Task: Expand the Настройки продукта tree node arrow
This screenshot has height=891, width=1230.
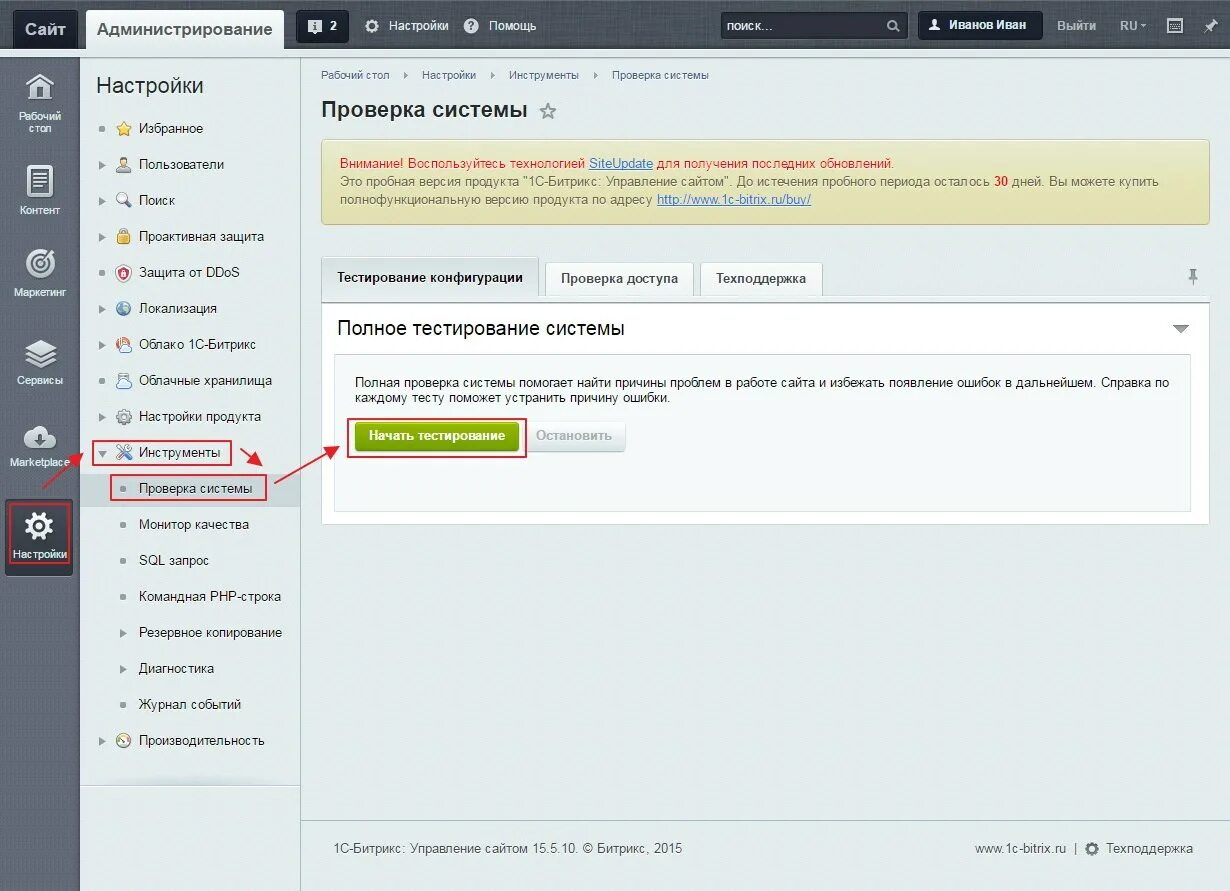Action: pyautogui.click(x=102, y=417)
